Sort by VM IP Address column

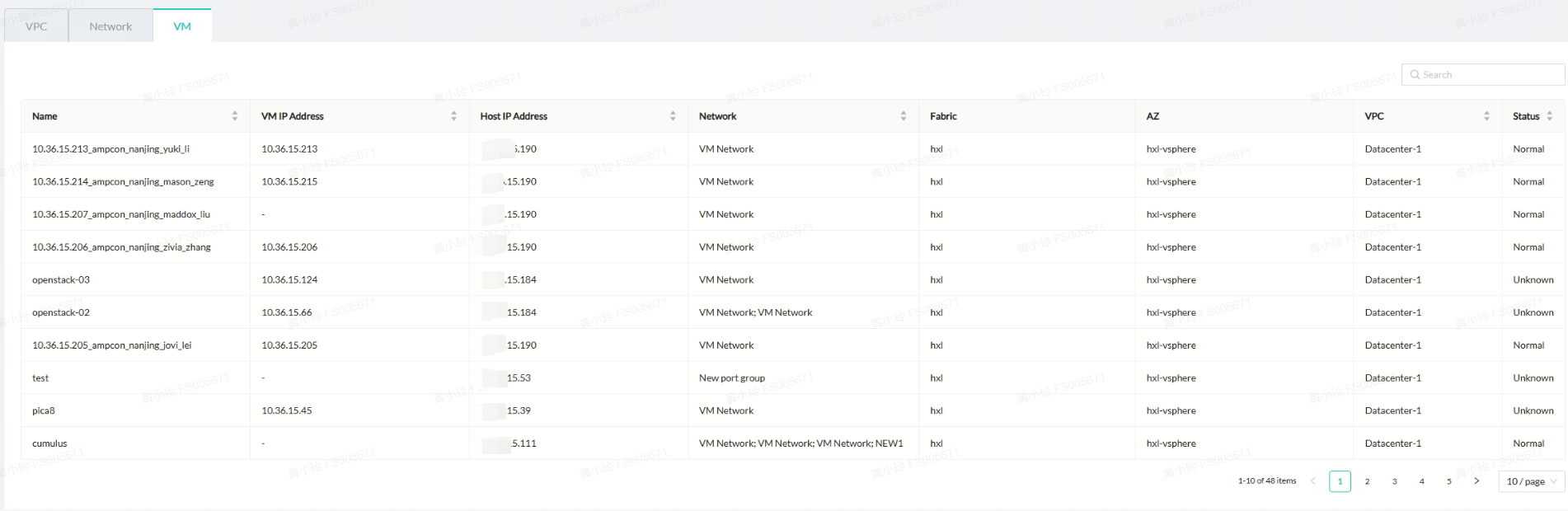pyautogui.click(x=453, y=116)
